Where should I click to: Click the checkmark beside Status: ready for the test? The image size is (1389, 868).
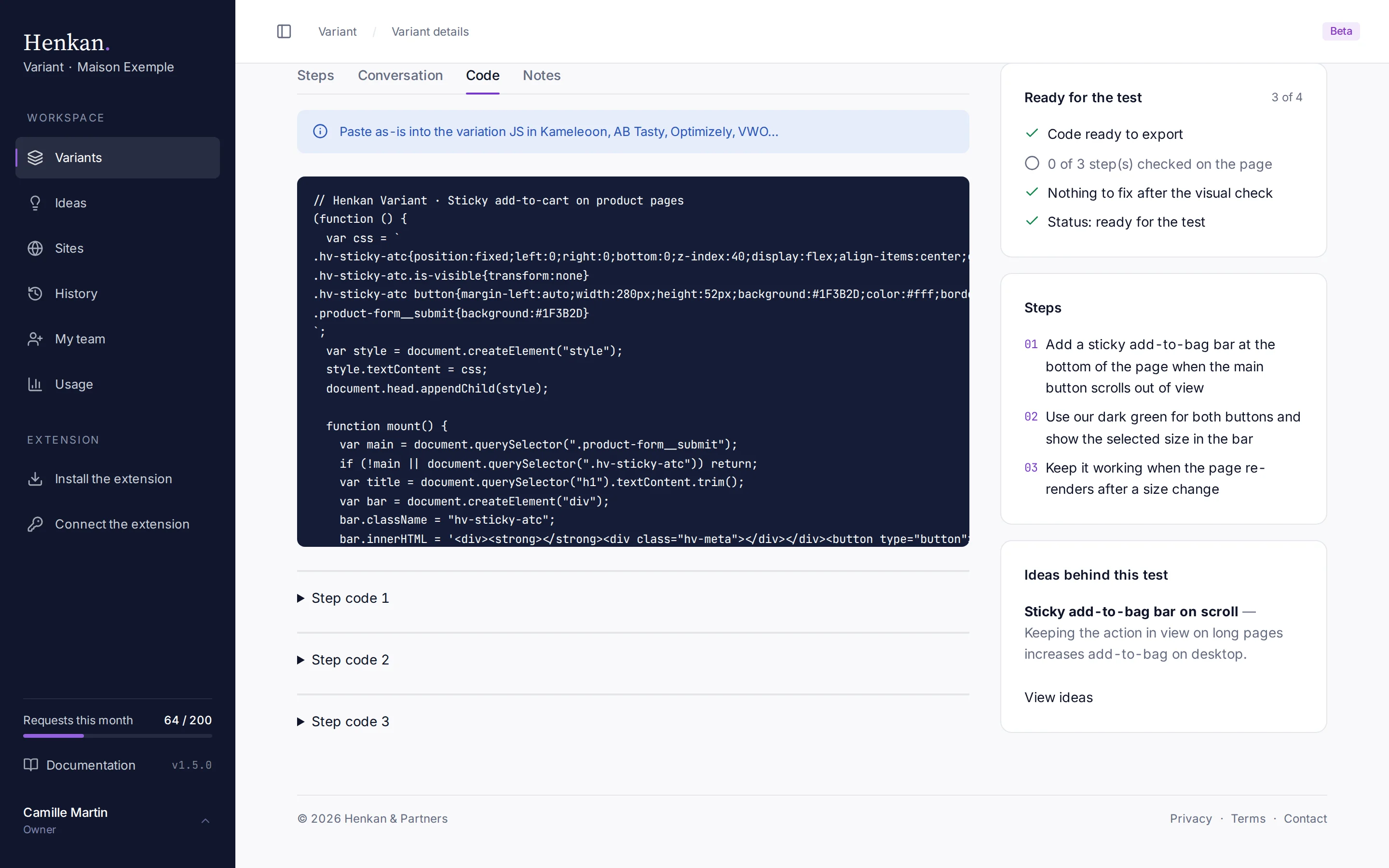(x=1032, y=221)
